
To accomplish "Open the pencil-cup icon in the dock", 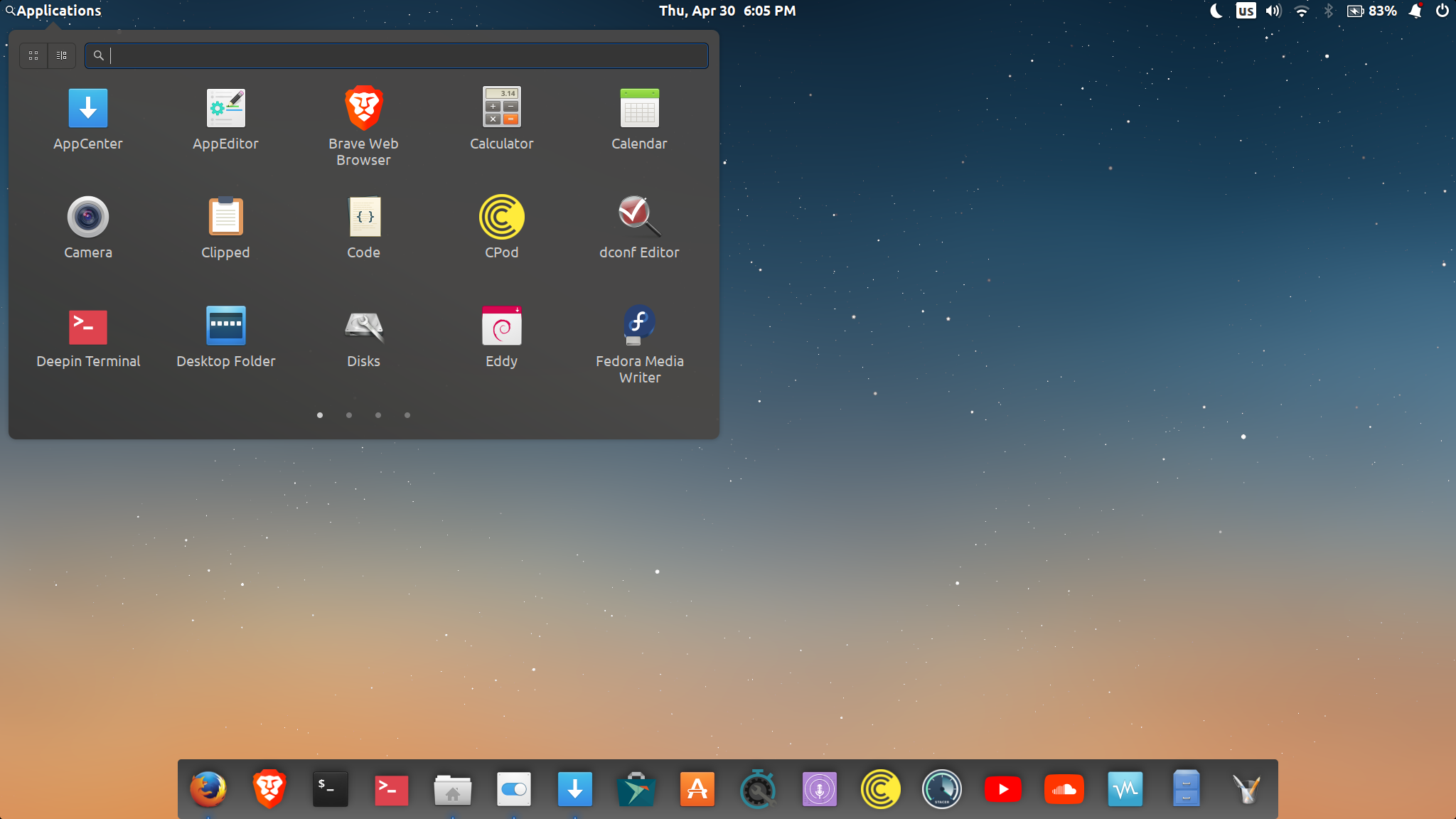I will pos(1248,789).
